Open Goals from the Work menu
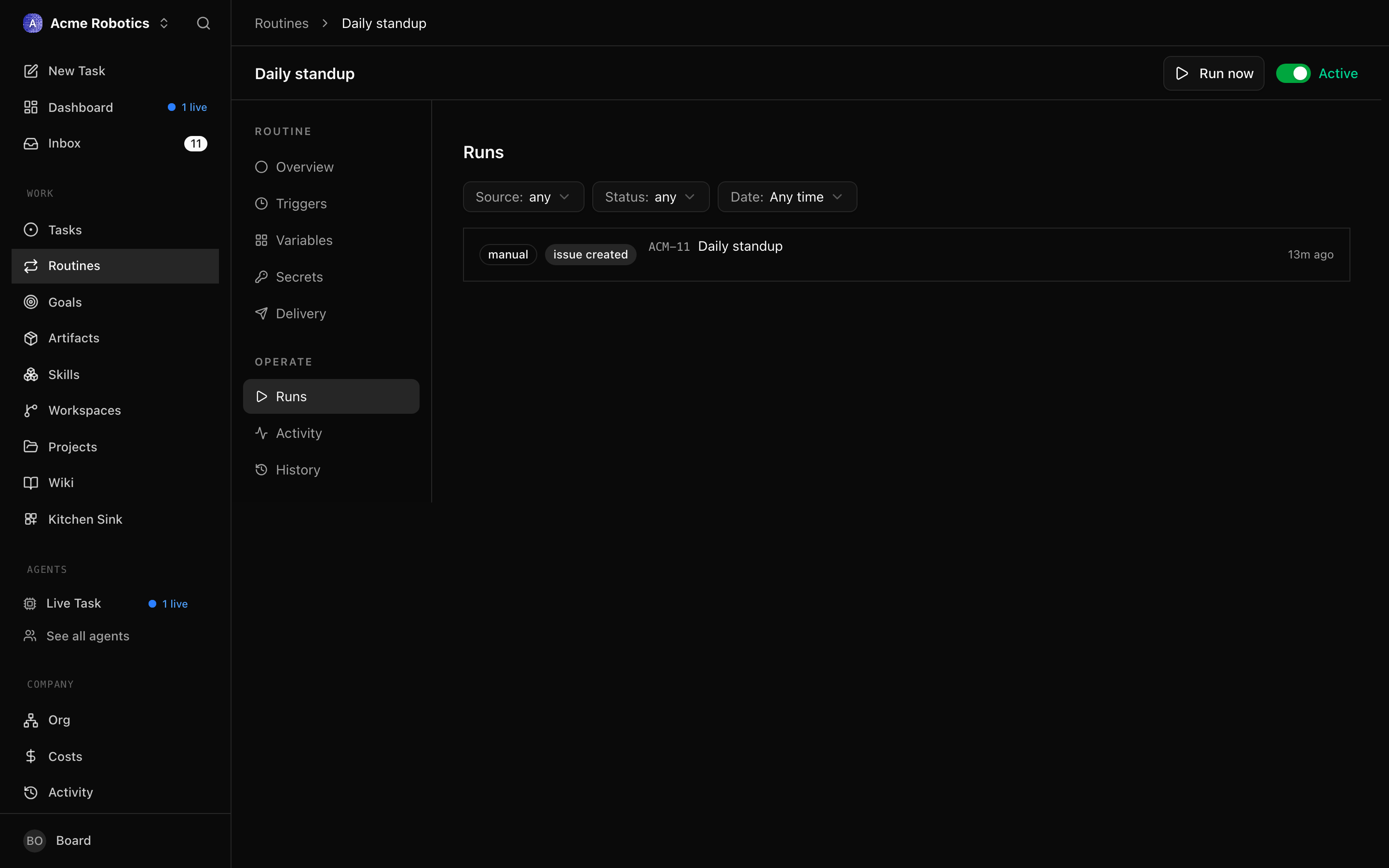Image resolution: width=1389 pixels, height=868 pixels. (x=115, y=302)
